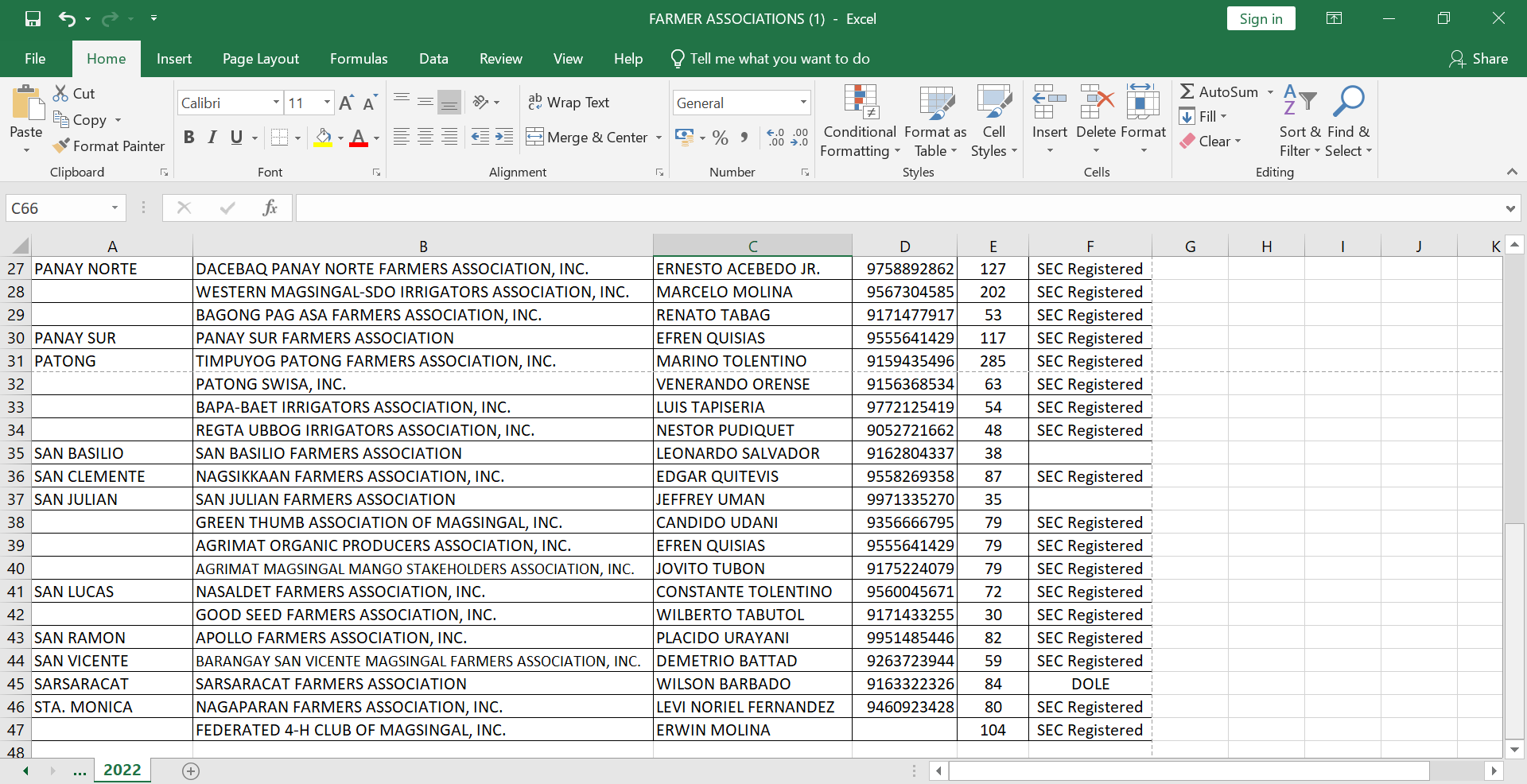The width and height of the screenshot is (1527, 784).
Task: Click the Delete cells button
Action: [1097, 121]
